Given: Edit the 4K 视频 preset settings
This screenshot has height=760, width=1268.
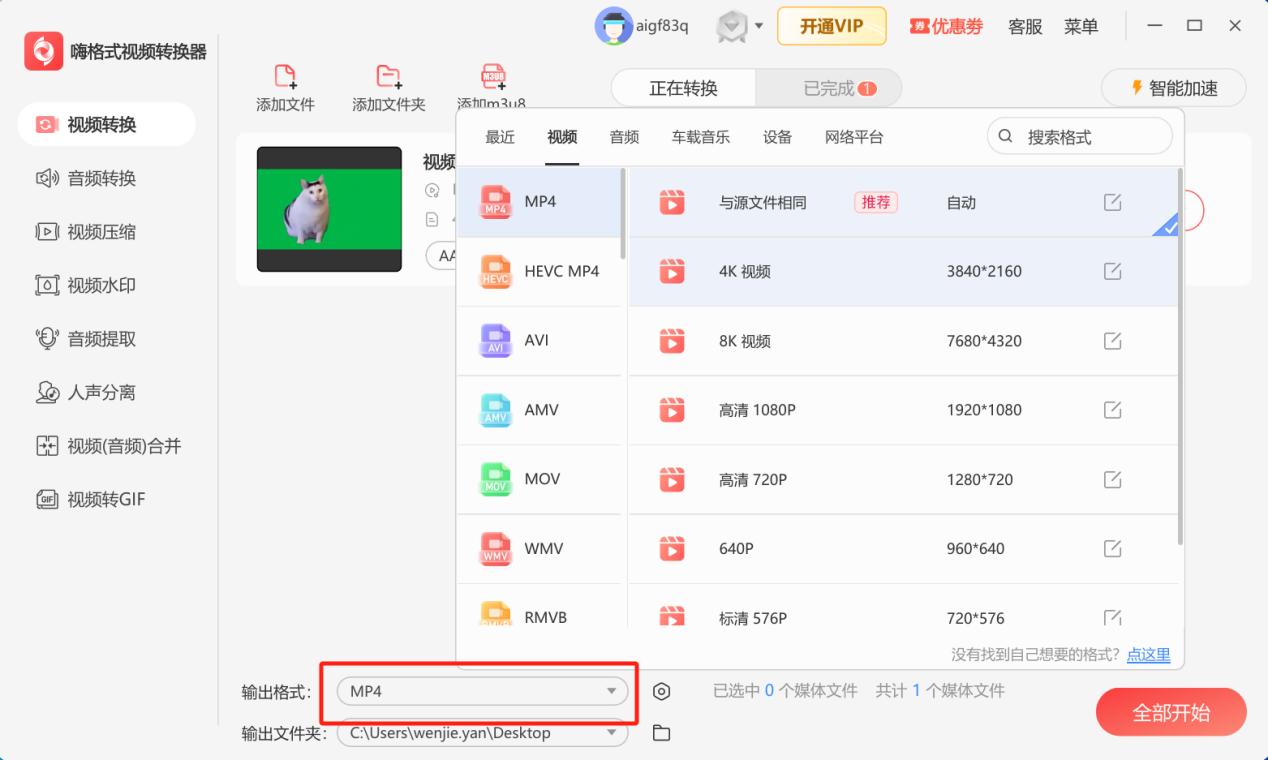Looking at the screenshot, I should point(1113,271).
